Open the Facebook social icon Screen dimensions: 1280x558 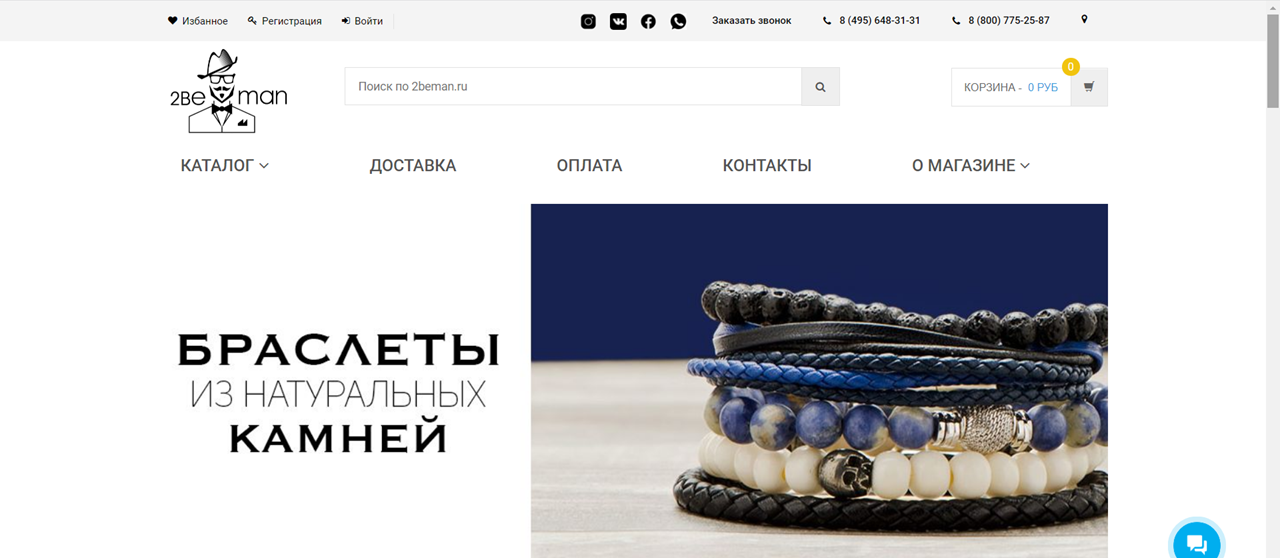click(648, 21)
